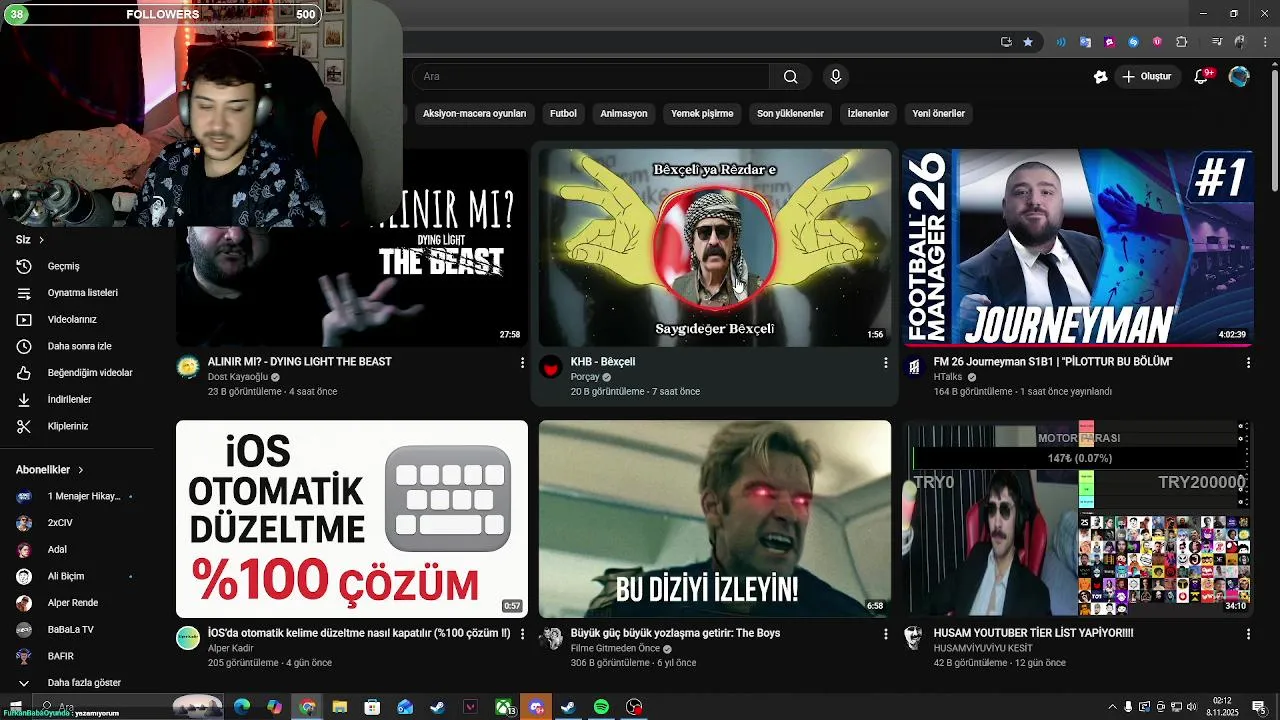Select the Son yüklenenler filter chip
Screen dimensions: 1280x720
(x=790, y=114)
